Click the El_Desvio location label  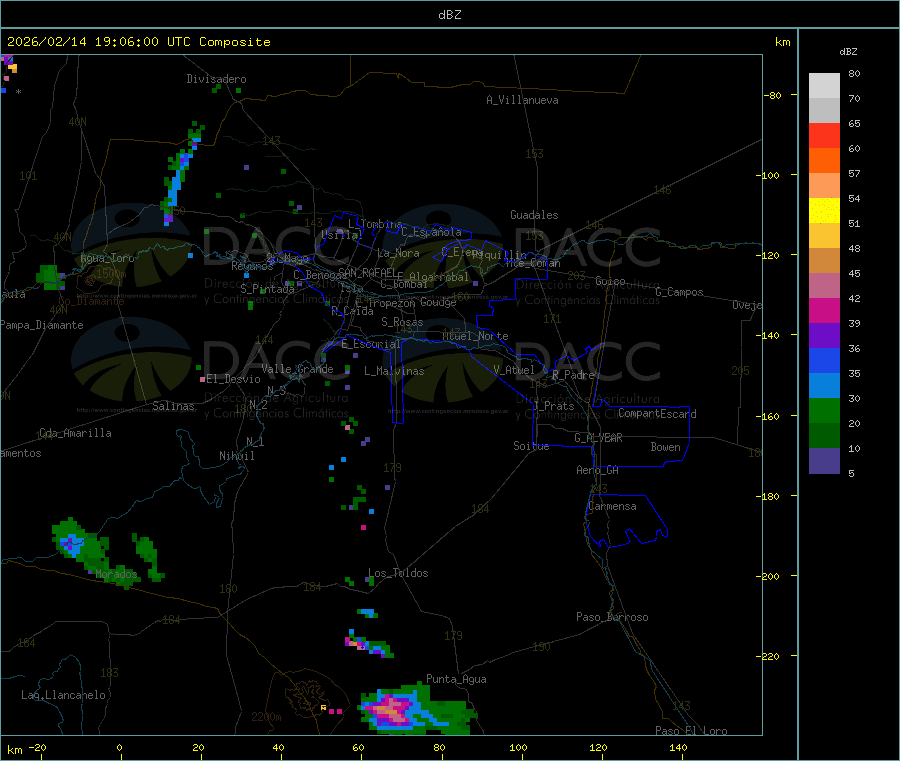(233, 379)
